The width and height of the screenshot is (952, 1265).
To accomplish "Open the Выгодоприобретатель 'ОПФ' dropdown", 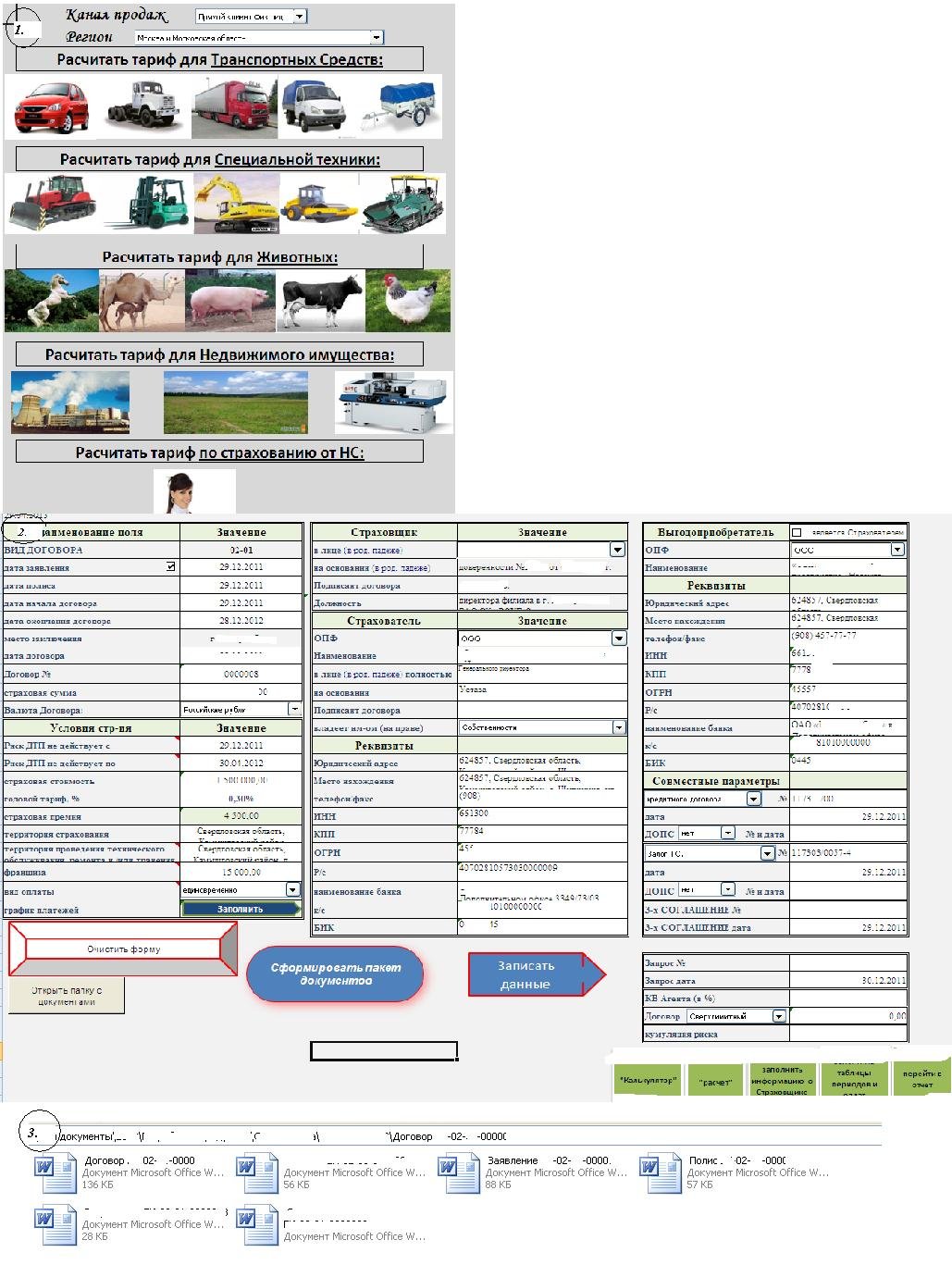I will click(x=896, y=550).
